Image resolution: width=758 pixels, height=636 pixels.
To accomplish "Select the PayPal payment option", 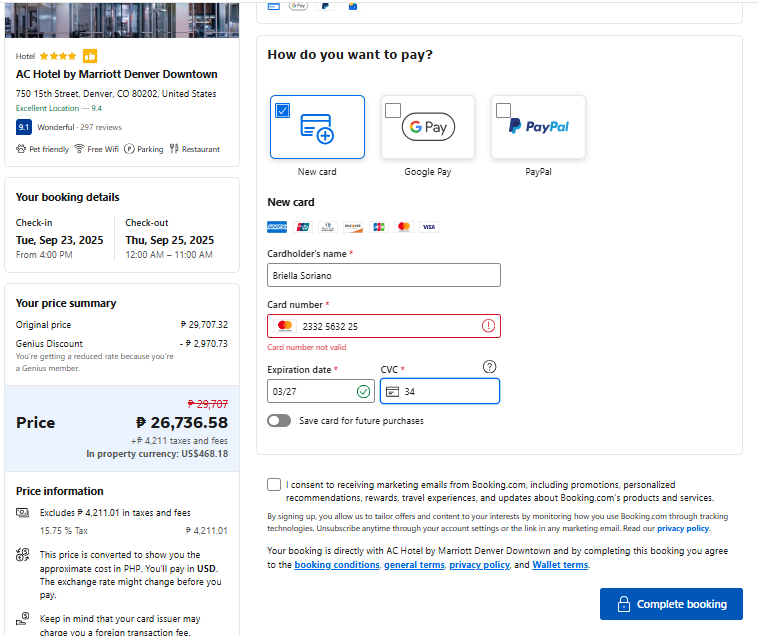I will click(x=538, y=127).
